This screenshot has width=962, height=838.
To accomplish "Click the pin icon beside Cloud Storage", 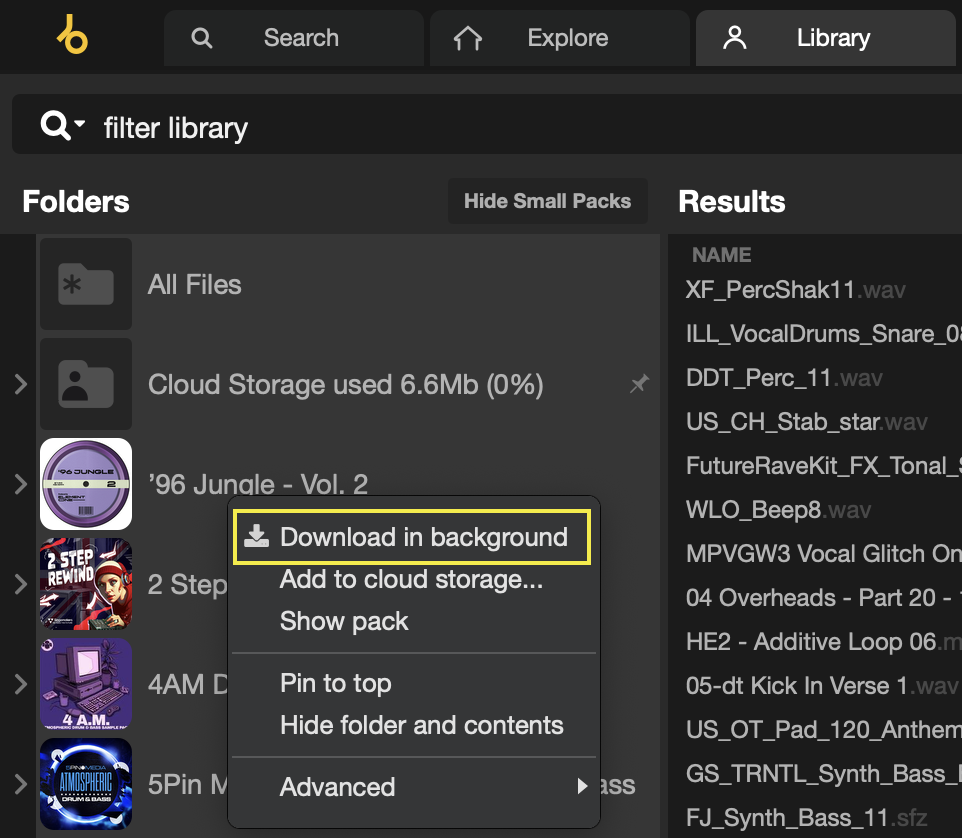I will (x=639, y=384).
